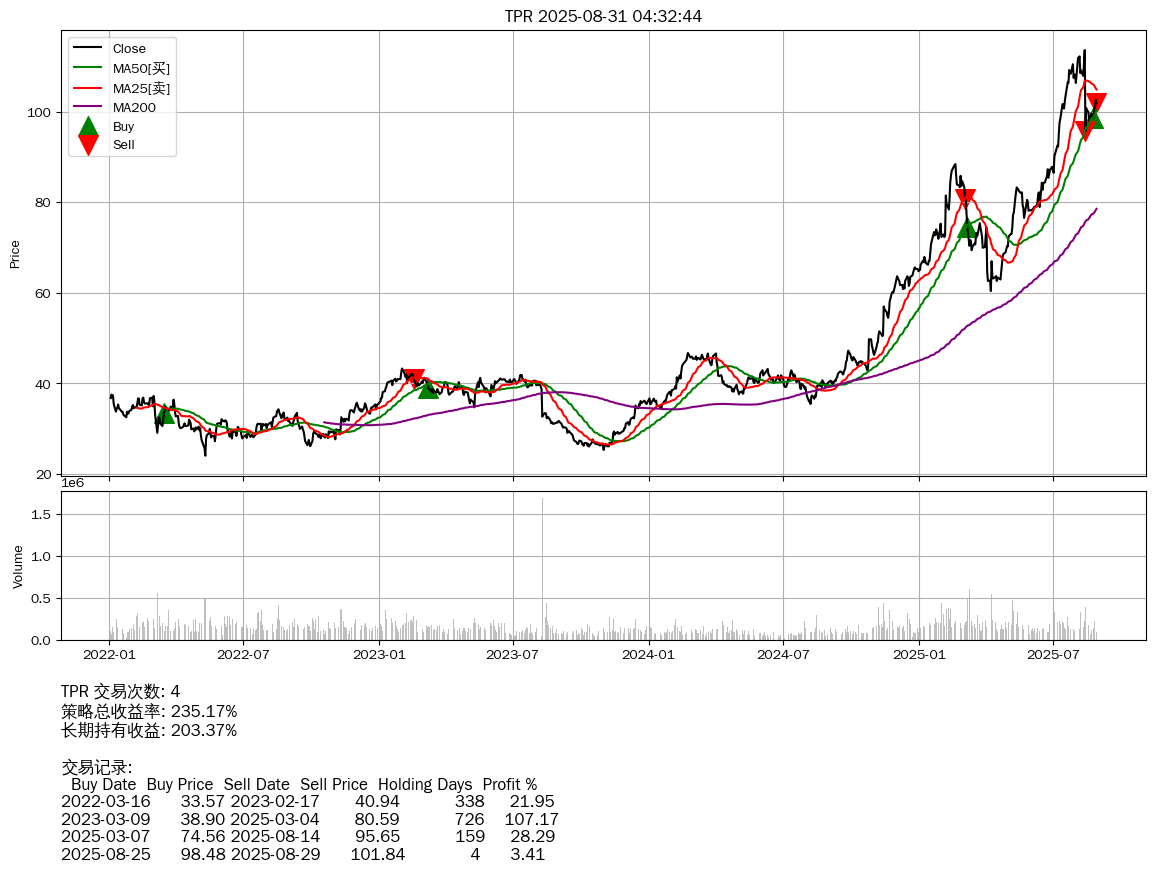Click the tallest volume spike bar in 2023
The width and height of the screenshot is (1156, 872).
coord(543,568)
